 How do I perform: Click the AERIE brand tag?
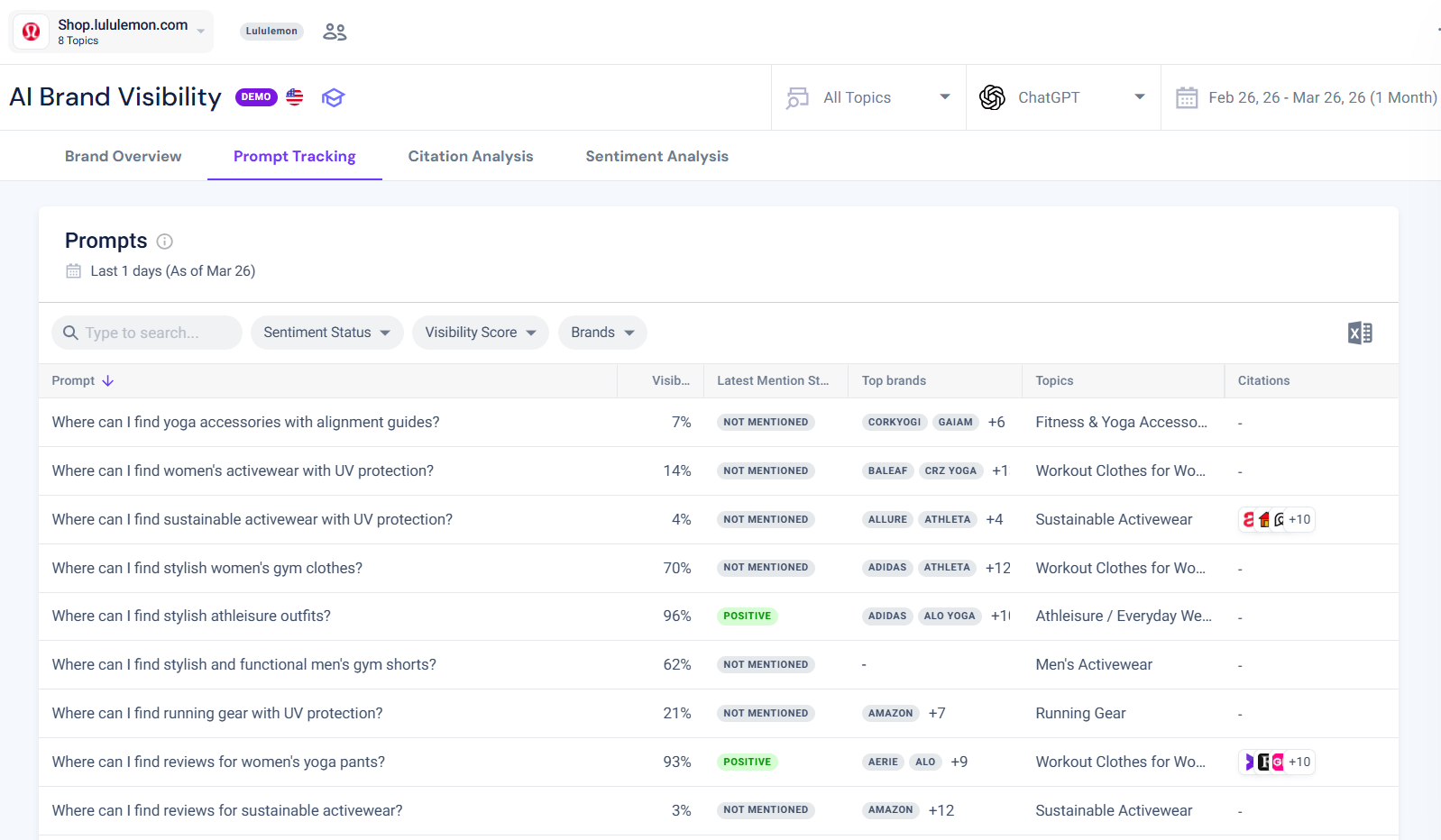click(883, 762)
